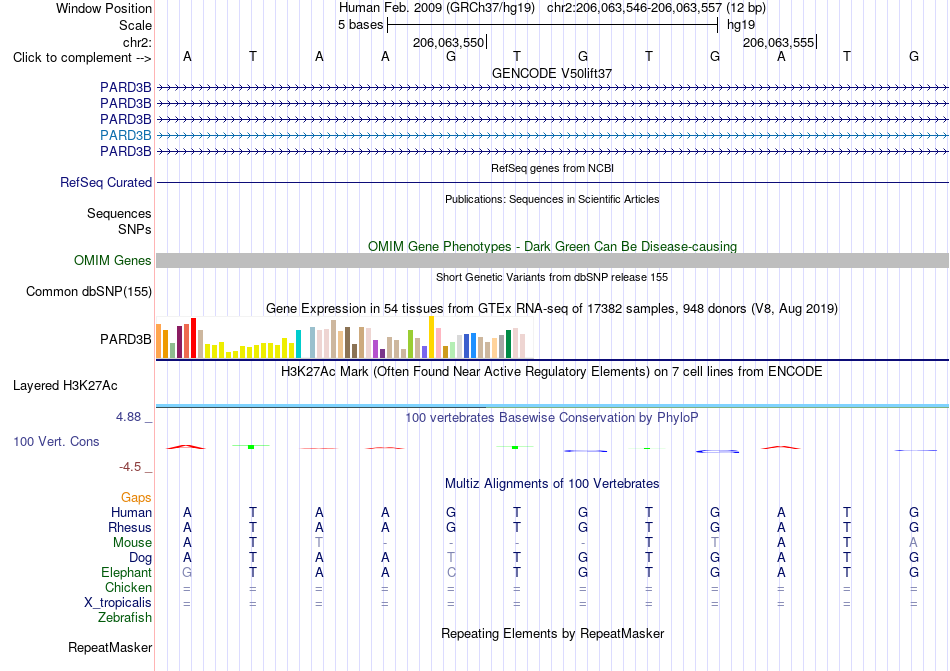
Task: Select the Rhesus alignment row label
Action: [x=130, y=527]
